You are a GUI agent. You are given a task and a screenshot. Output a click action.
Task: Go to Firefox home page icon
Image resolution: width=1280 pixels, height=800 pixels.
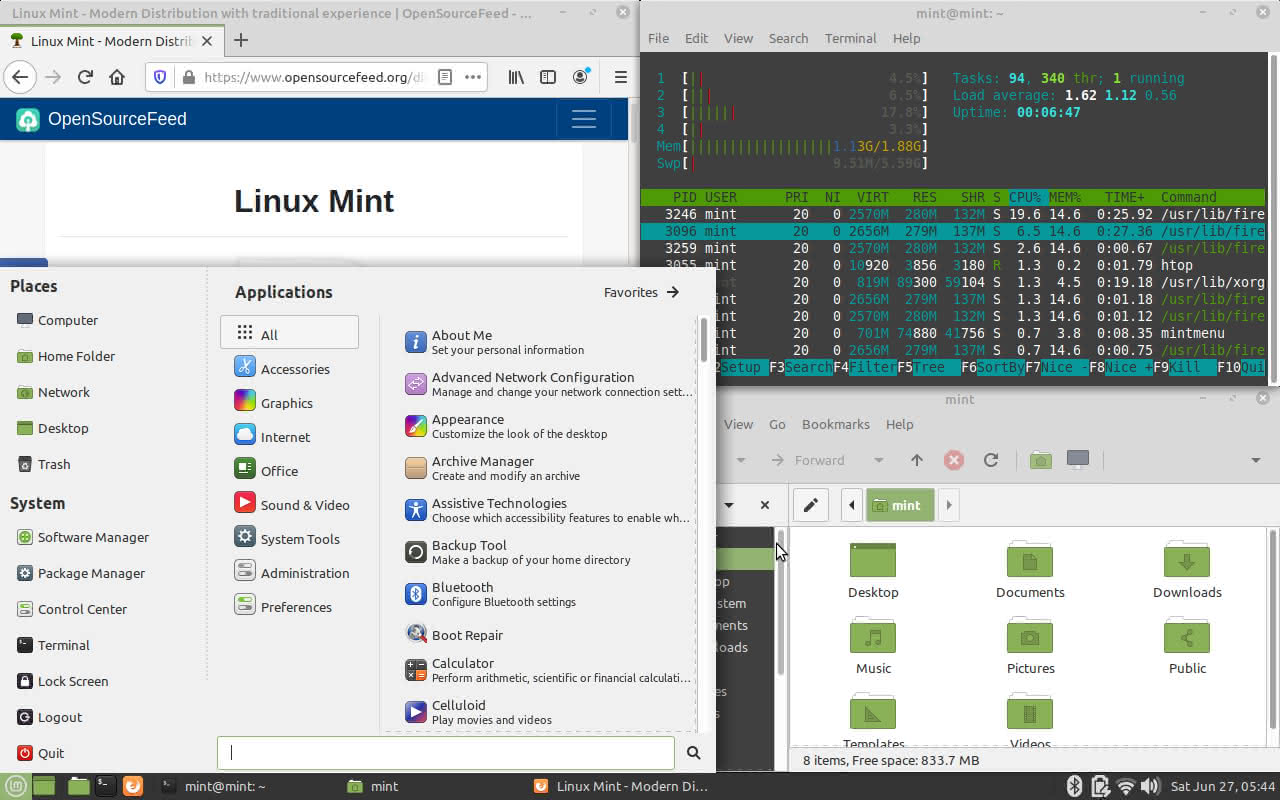[x=117, y=77]
